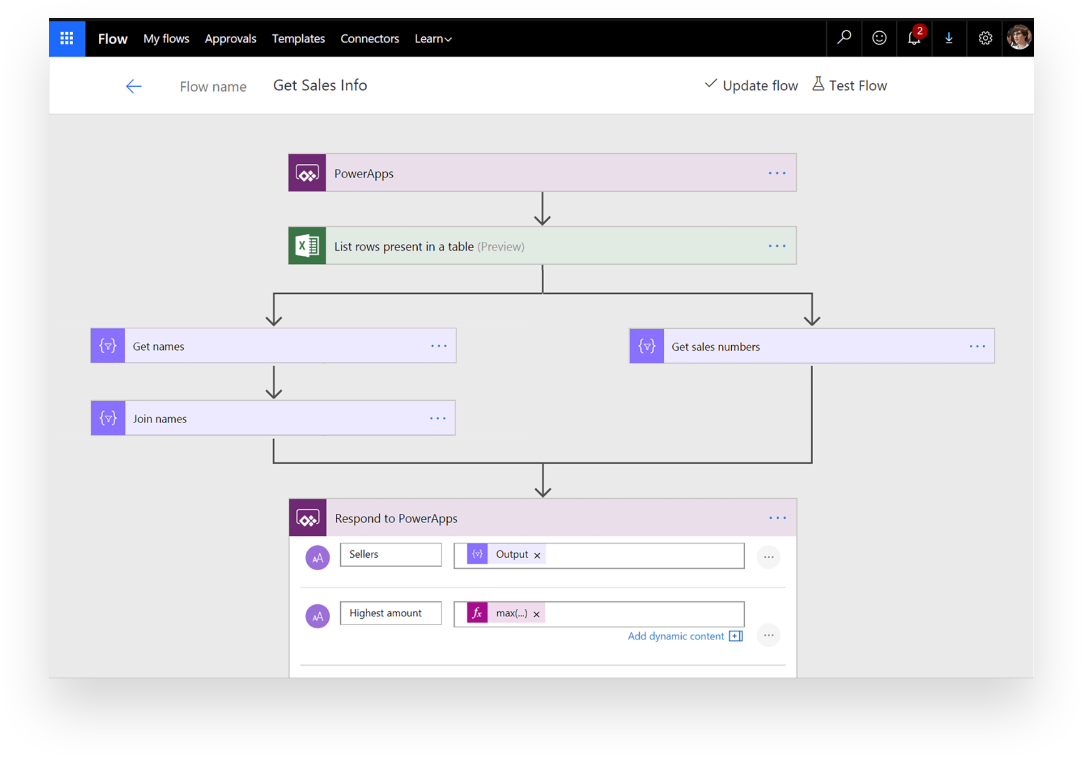
Task: Open the Join names step options menu
Action: tap(438, 418)
